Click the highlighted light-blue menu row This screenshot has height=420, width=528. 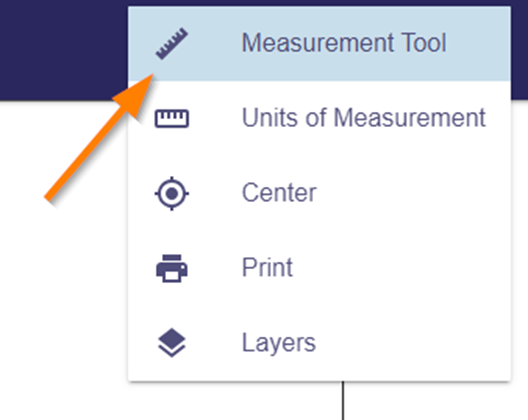tap(319, 43)
